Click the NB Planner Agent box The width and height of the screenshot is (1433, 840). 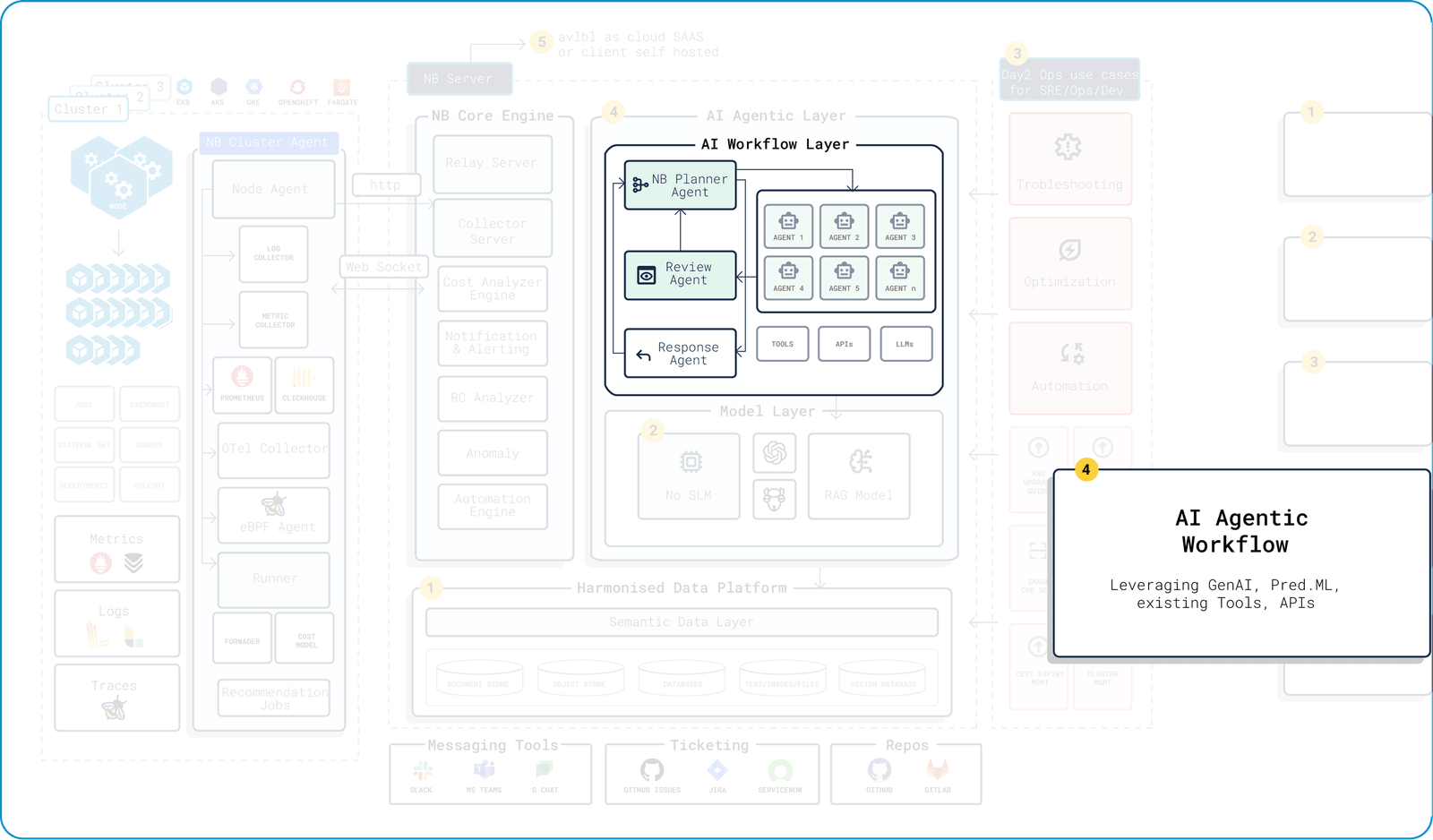(680, 185)
